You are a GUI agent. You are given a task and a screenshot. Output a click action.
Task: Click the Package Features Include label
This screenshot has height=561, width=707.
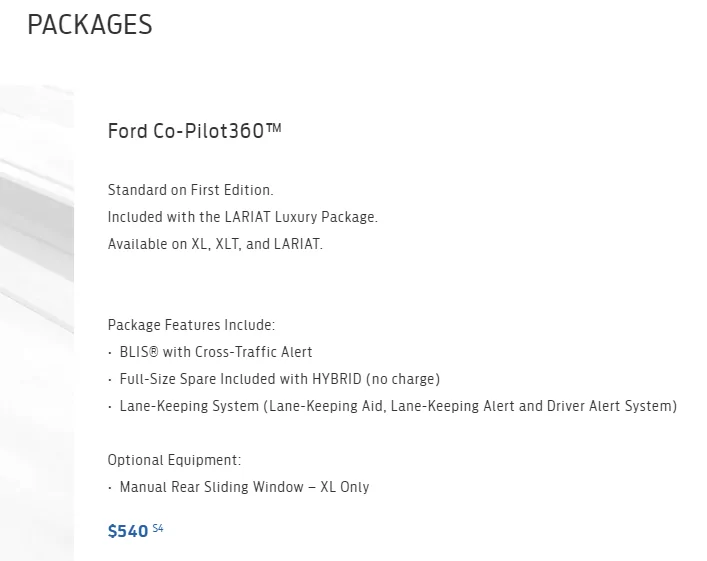191,325
